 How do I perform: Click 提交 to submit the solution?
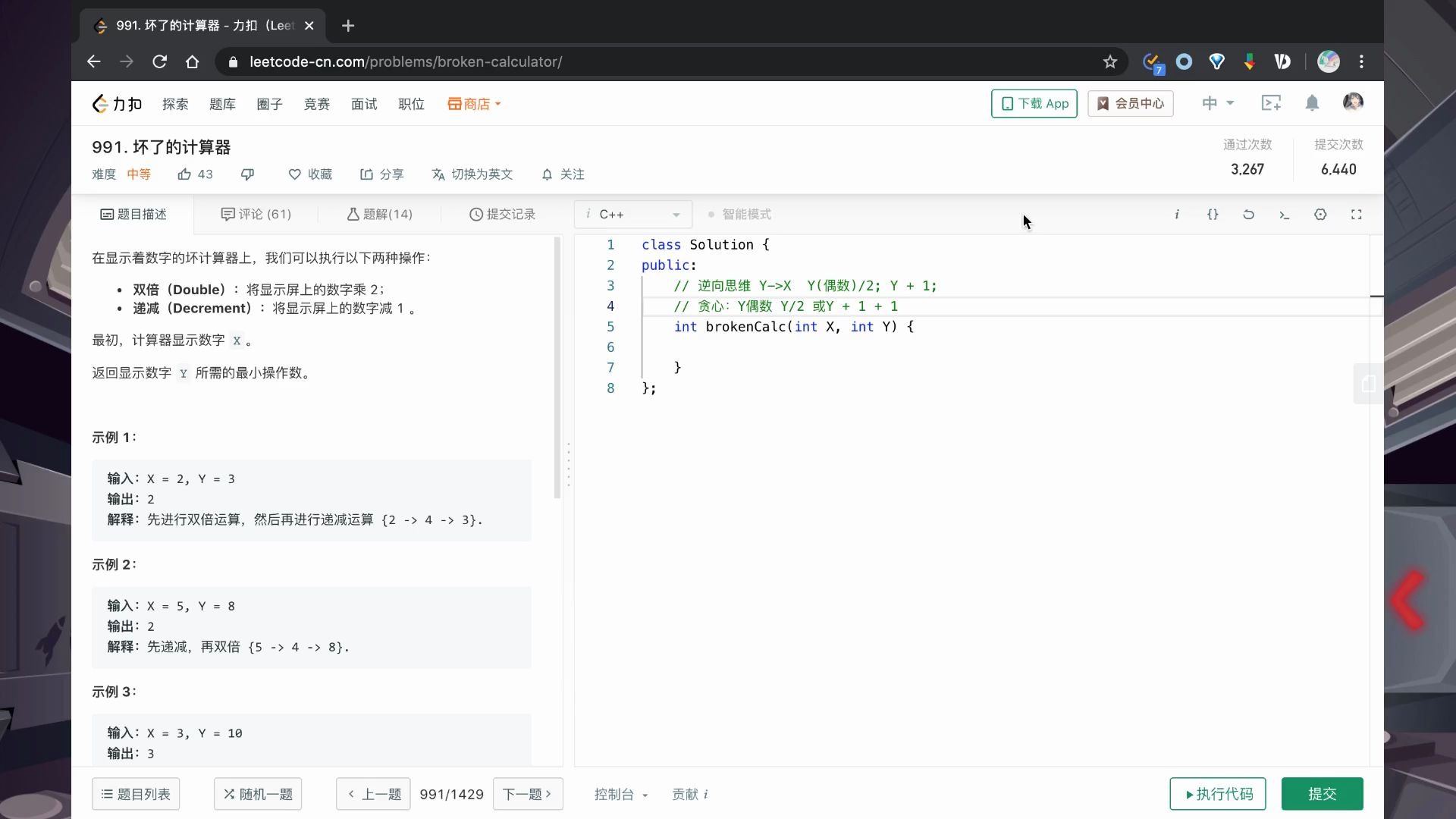[1322, 793]
